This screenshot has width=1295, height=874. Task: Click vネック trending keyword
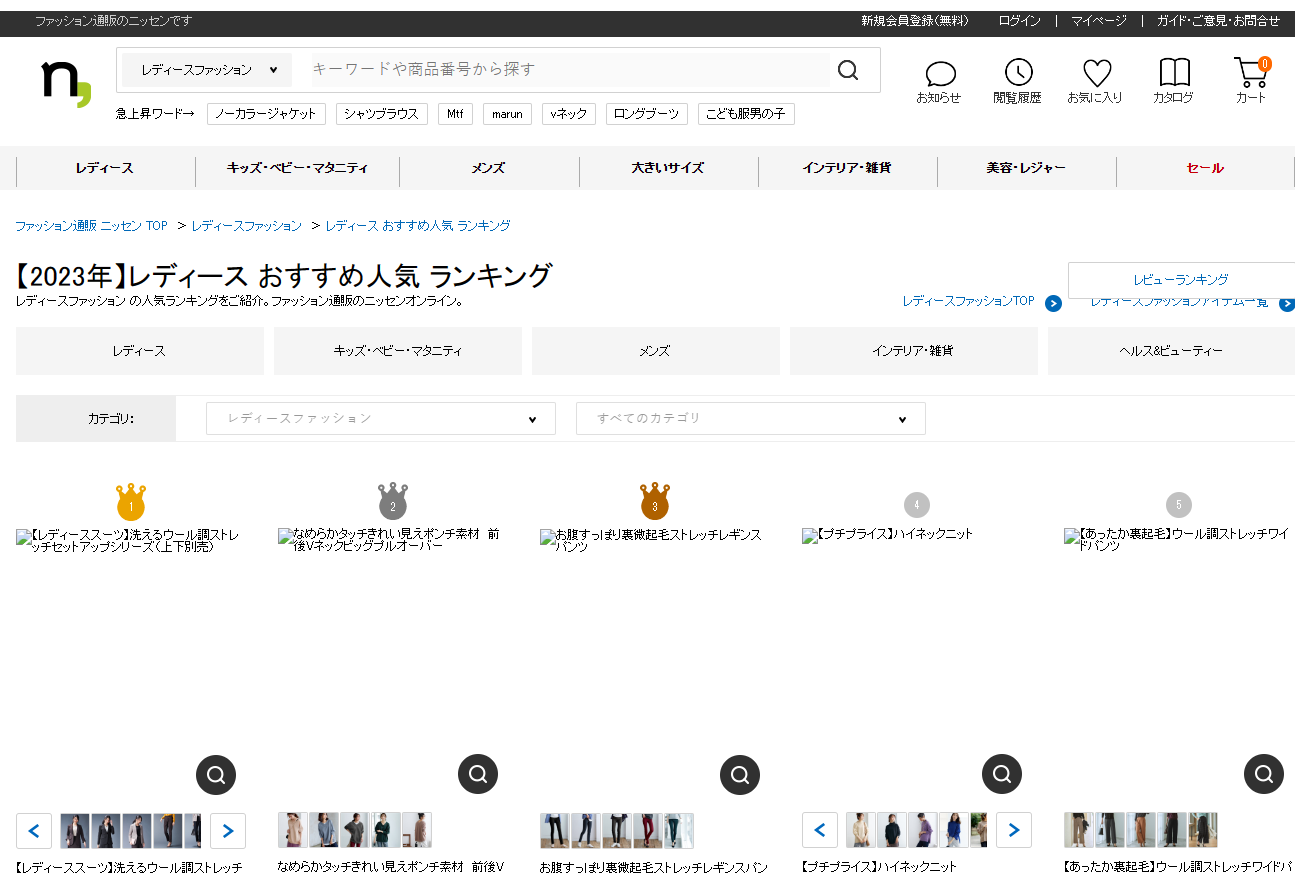pos(569,114)
